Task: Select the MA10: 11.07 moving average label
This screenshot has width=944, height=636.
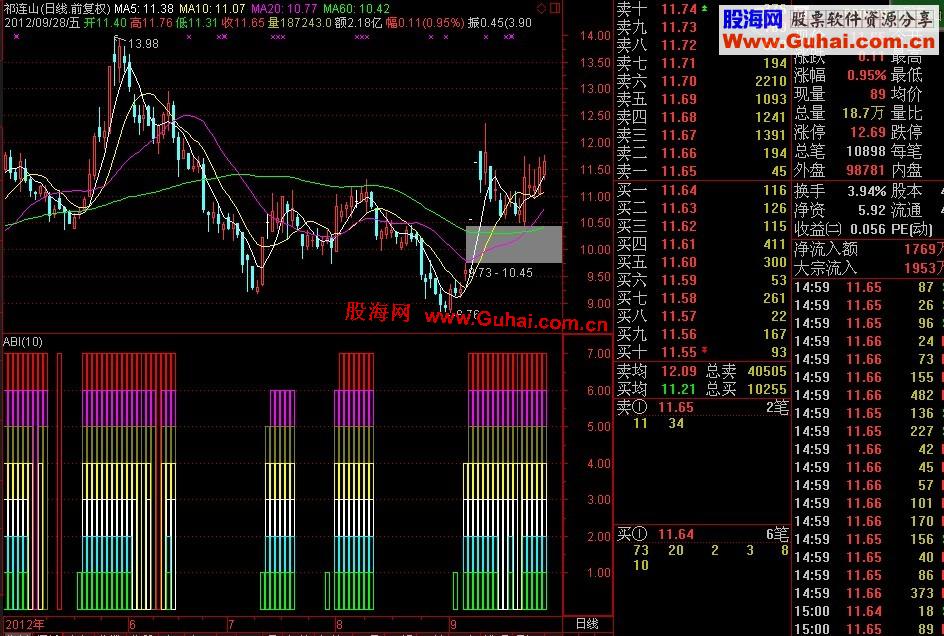Action: click(212, 8)
